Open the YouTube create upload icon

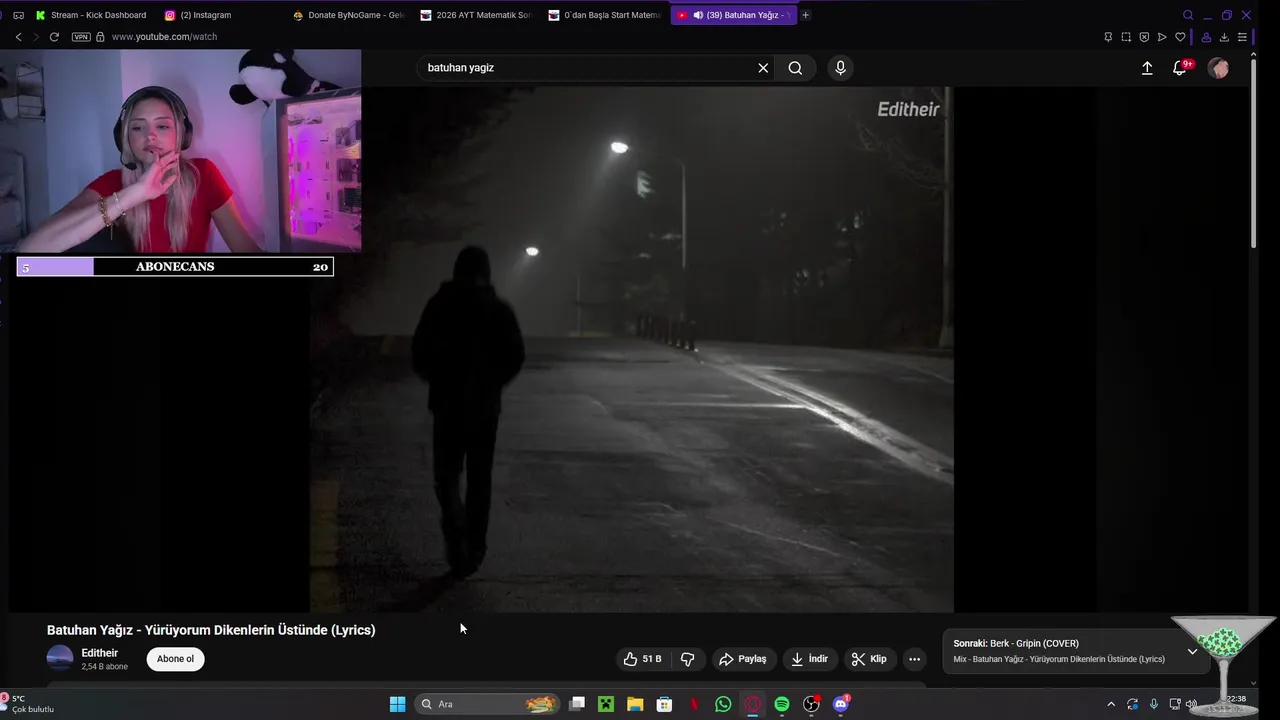point(1147,68)
